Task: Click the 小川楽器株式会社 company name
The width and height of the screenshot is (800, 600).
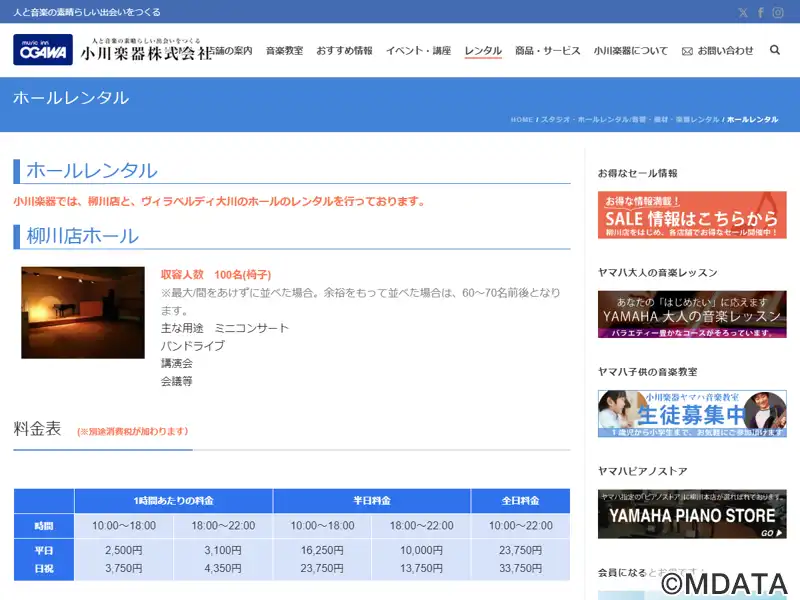Action: click(146, 53)
